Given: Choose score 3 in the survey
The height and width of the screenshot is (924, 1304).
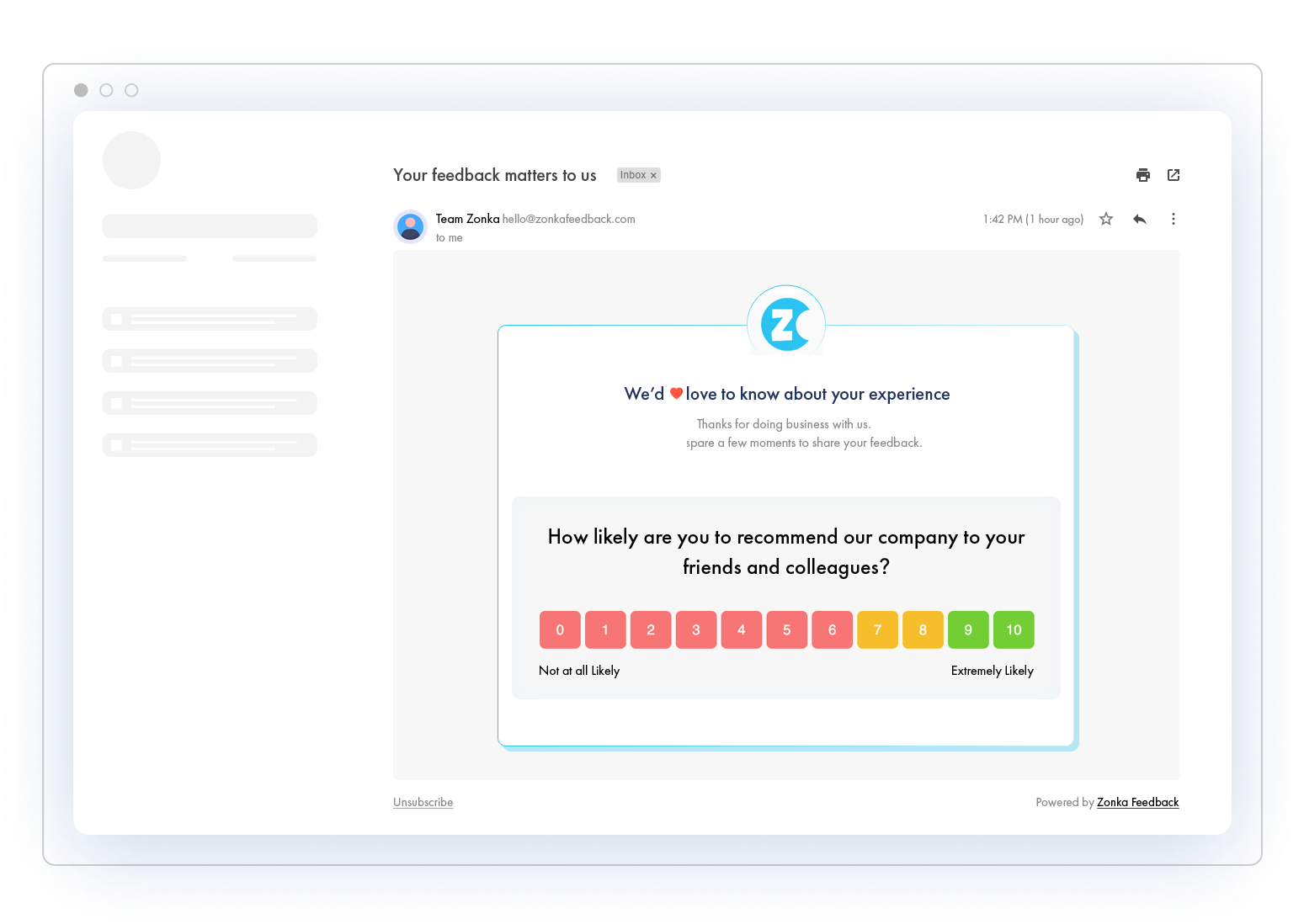Looking at the screenshot, I should [696, 629].
